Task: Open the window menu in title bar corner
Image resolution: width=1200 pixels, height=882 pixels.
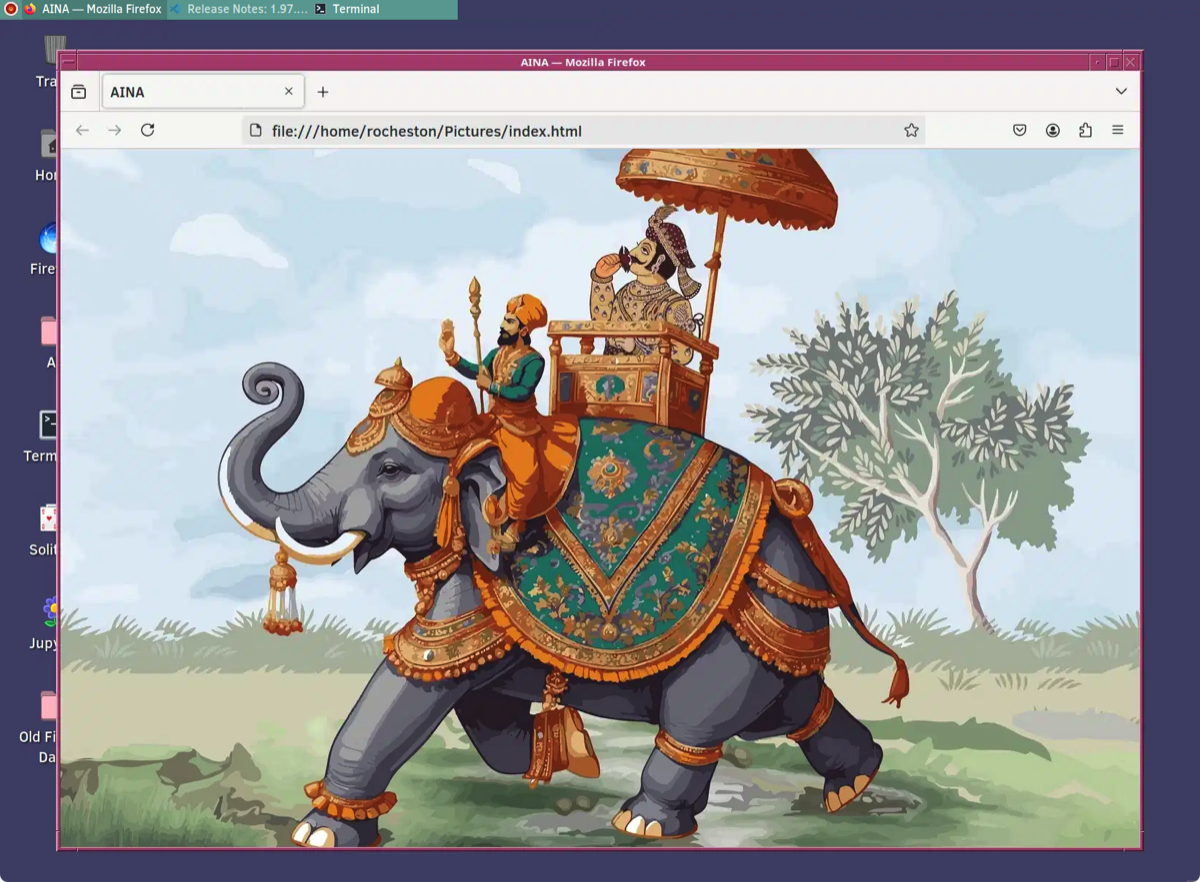Action: [x=68, y=62]
